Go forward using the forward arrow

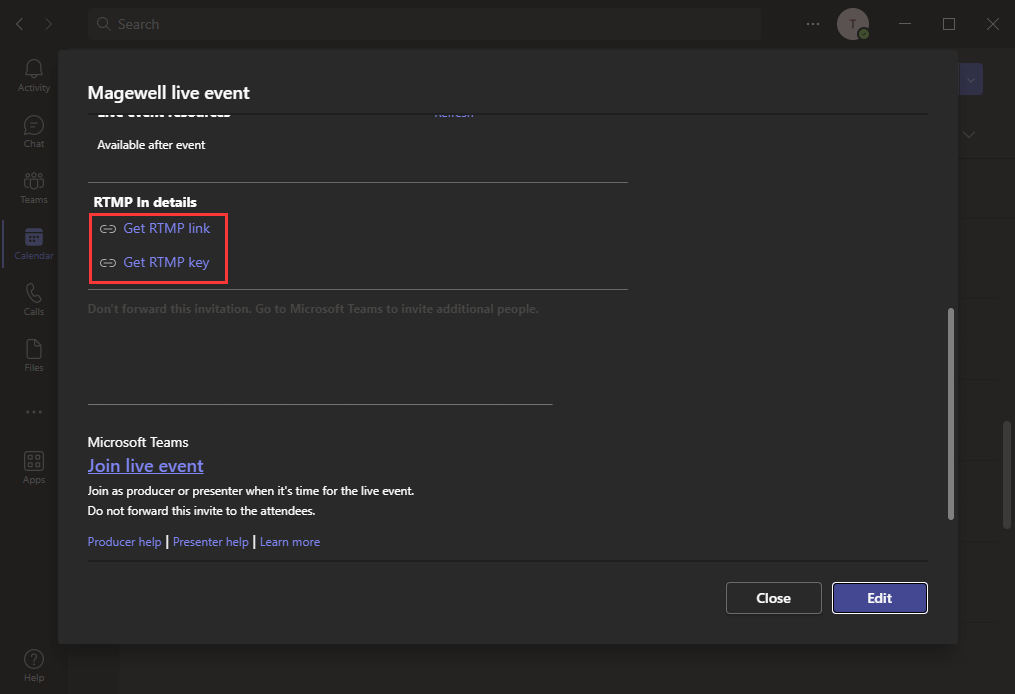(x=49, y=24)
